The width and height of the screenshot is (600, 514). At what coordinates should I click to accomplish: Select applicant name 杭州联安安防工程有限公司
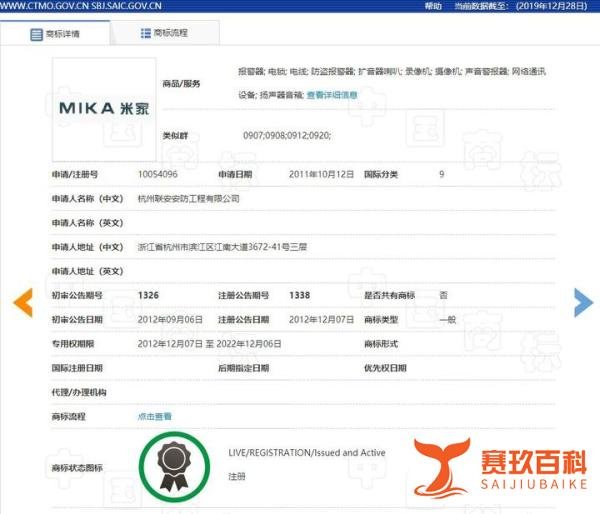click(189, 199)
